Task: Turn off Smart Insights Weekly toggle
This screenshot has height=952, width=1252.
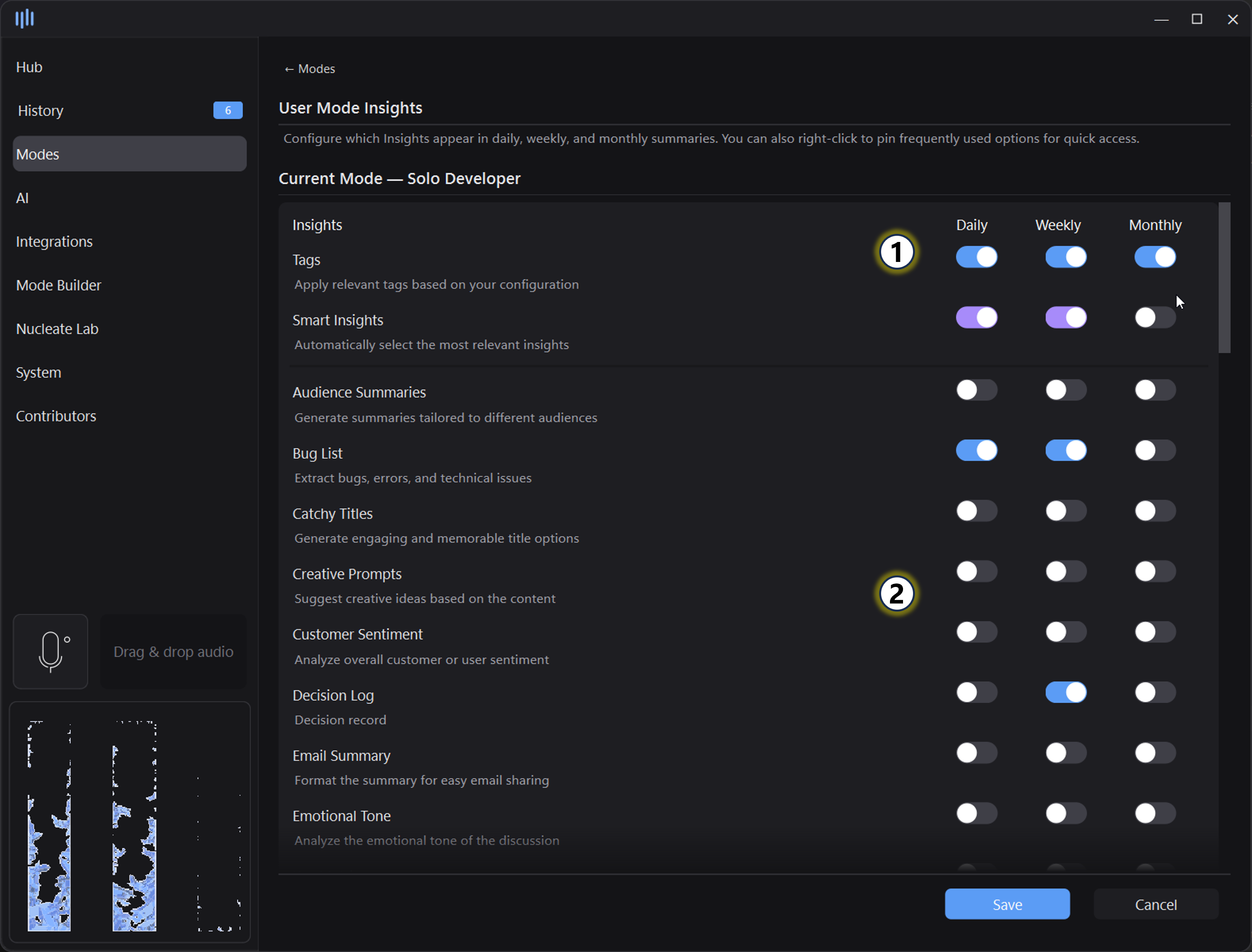Action: tap(1066, 317)
